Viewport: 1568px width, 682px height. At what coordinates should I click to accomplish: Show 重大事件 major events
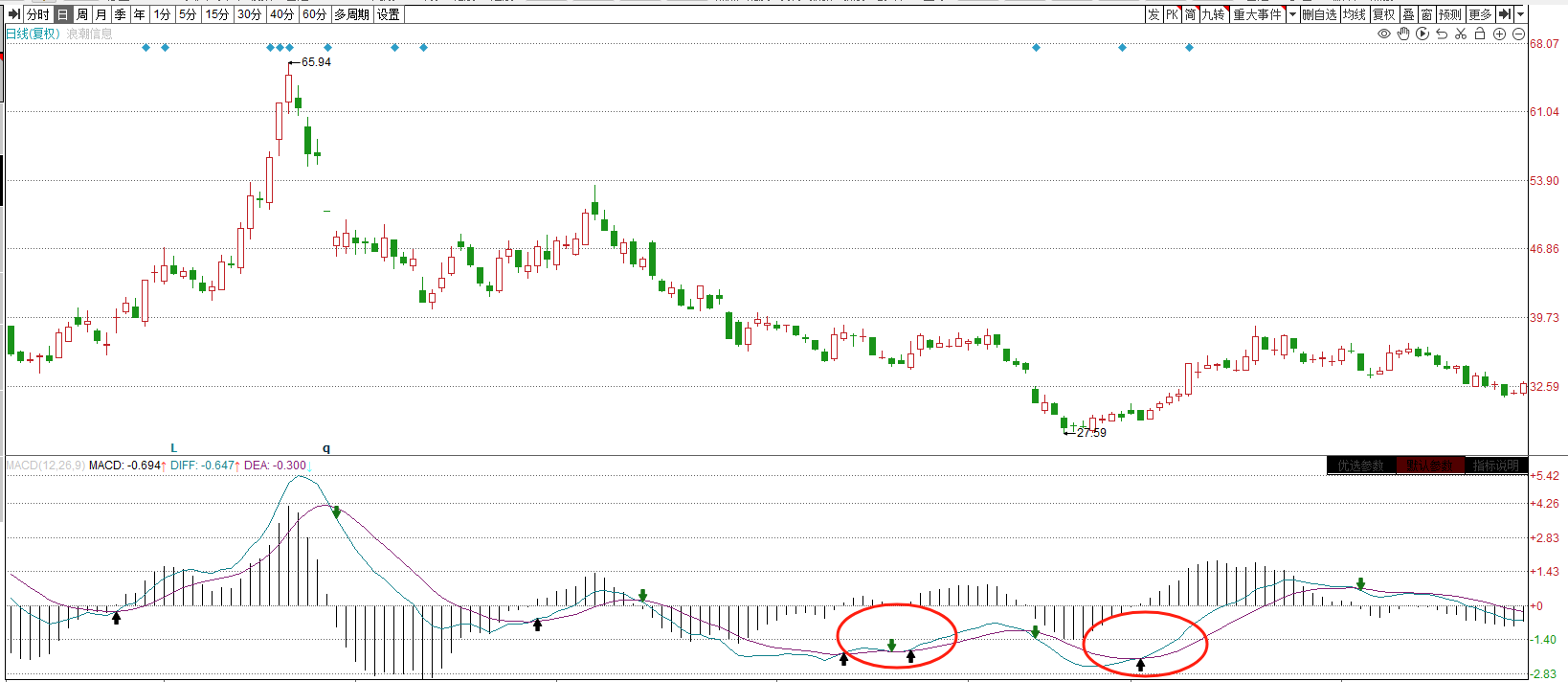1257,14
